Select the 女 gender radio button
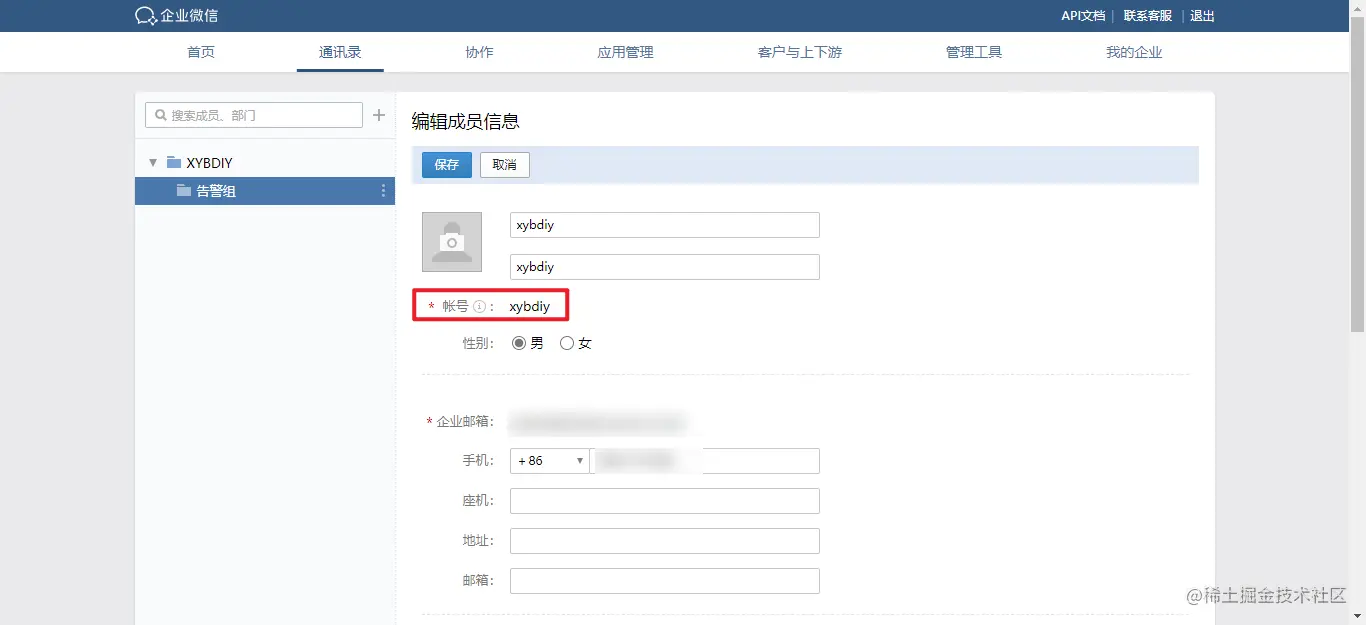This screenshot has width=1366, height=625. click(567, 343)
